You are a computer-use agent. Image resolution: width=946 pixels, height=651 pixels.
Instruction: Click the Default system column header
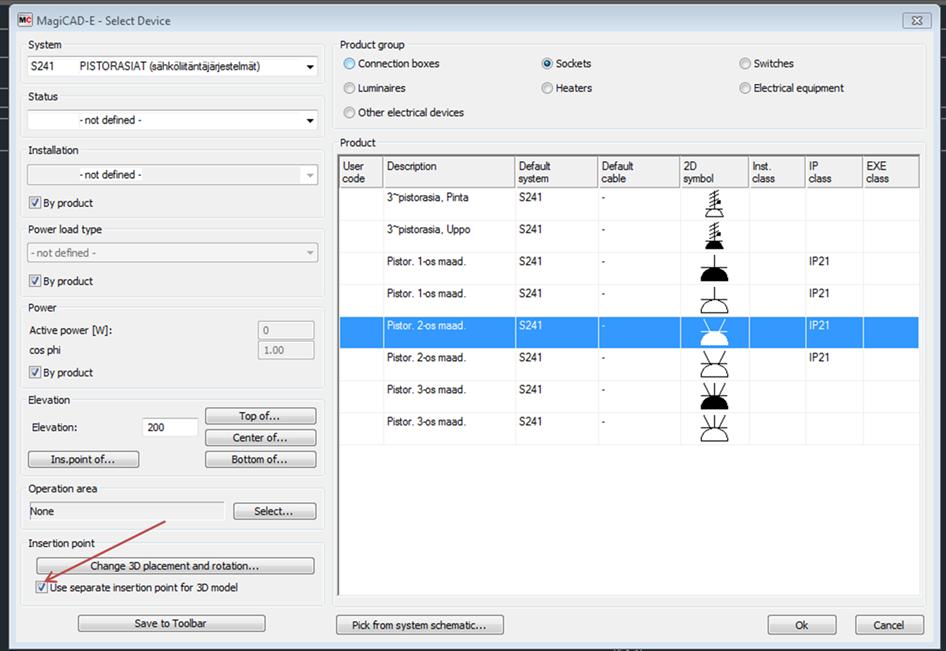click(x=556, y=172)
